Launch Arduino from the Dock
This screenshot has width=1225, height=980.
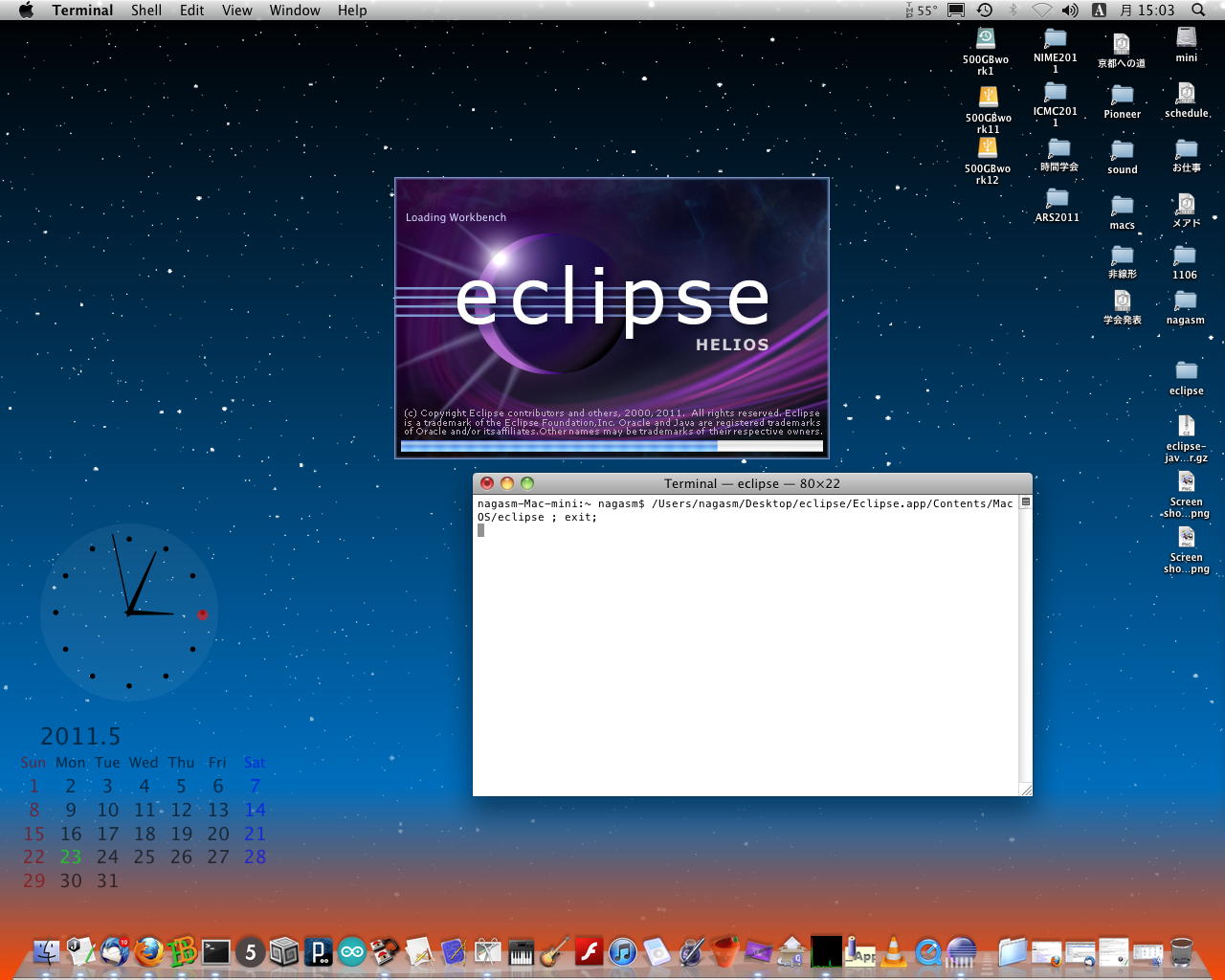pyautogui.click(x=352, y=951)
